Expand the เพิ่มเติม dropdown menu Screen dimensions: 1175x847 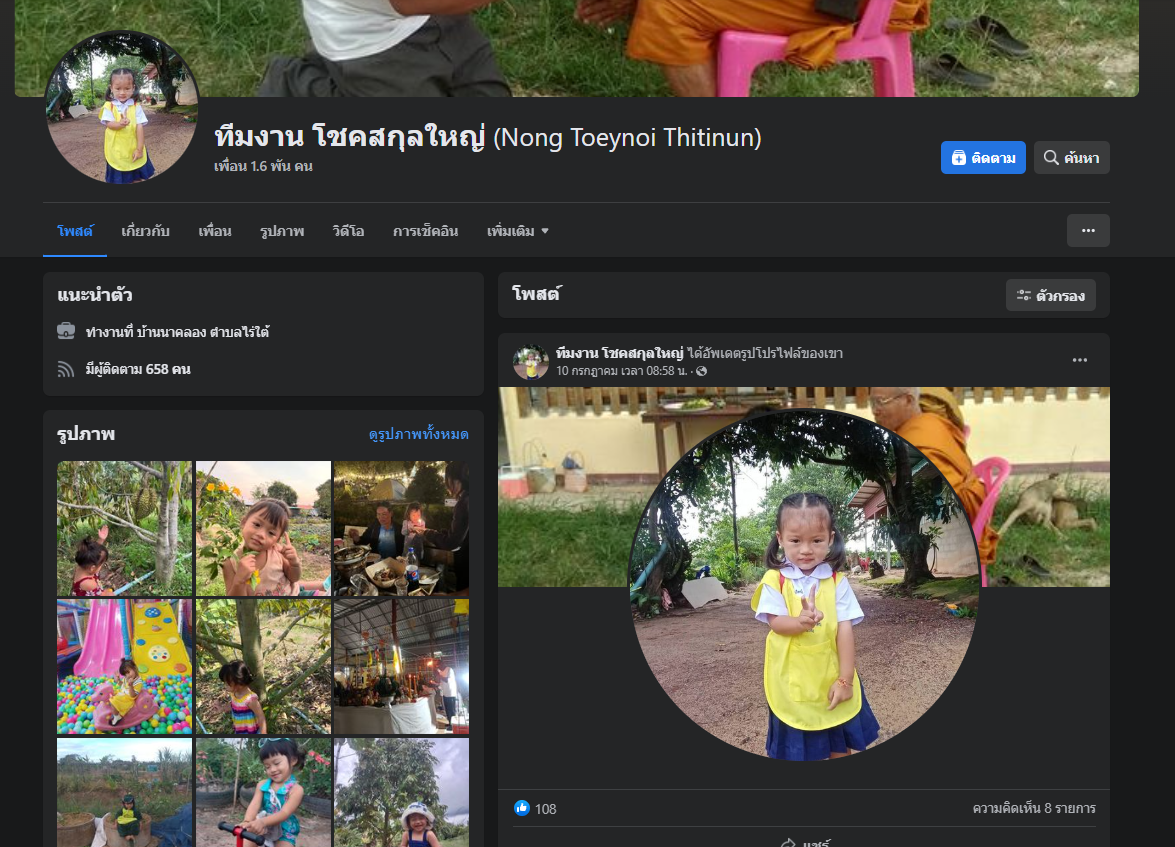click(517, 231)
